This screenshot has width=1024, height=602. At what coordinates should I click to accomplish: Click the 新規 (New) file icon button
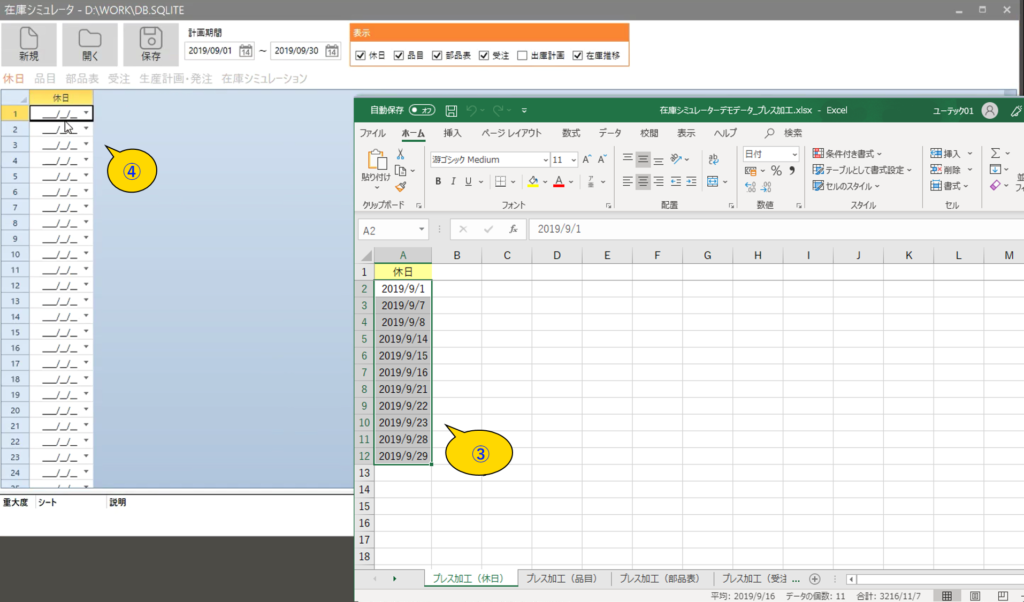[29, 45]
